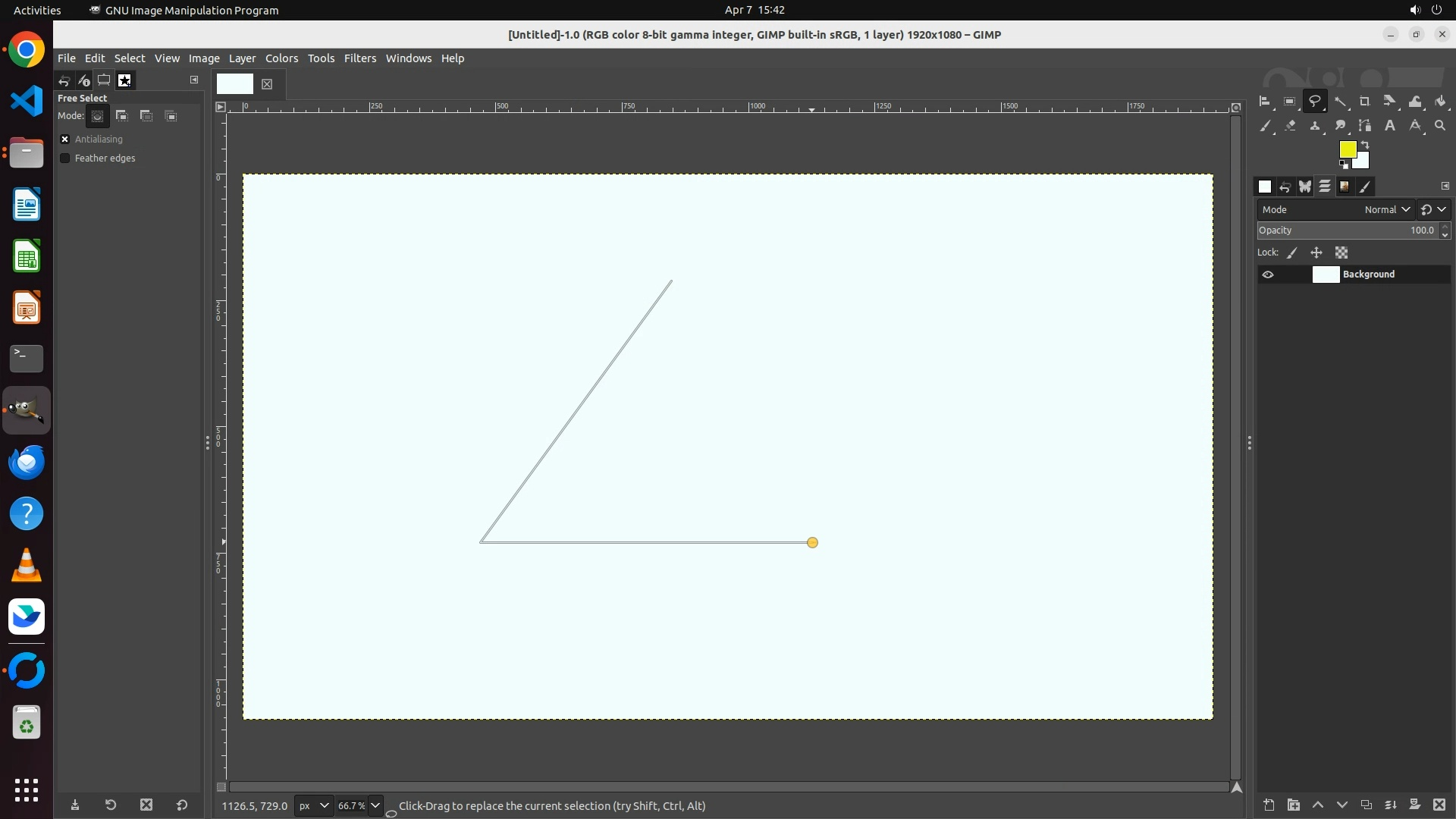Click the yellow foreground color swatch
The height and width of the screenshot is (819, 1456).
tap(1347, 149)
